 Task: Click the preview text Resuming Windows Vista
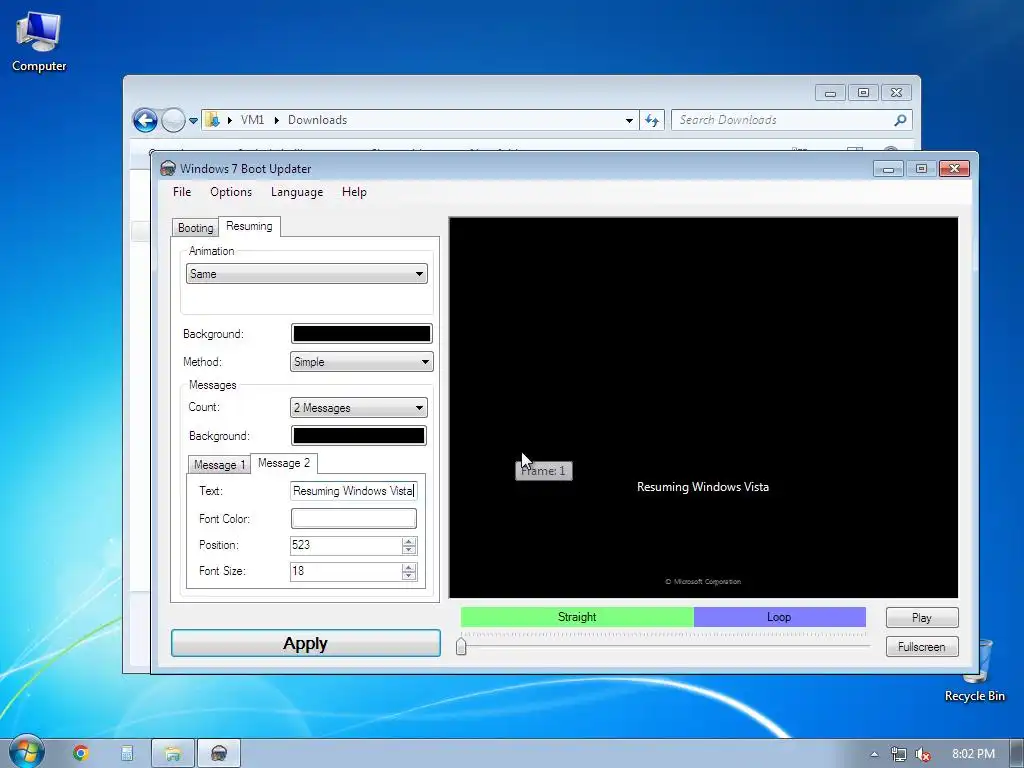703,487
